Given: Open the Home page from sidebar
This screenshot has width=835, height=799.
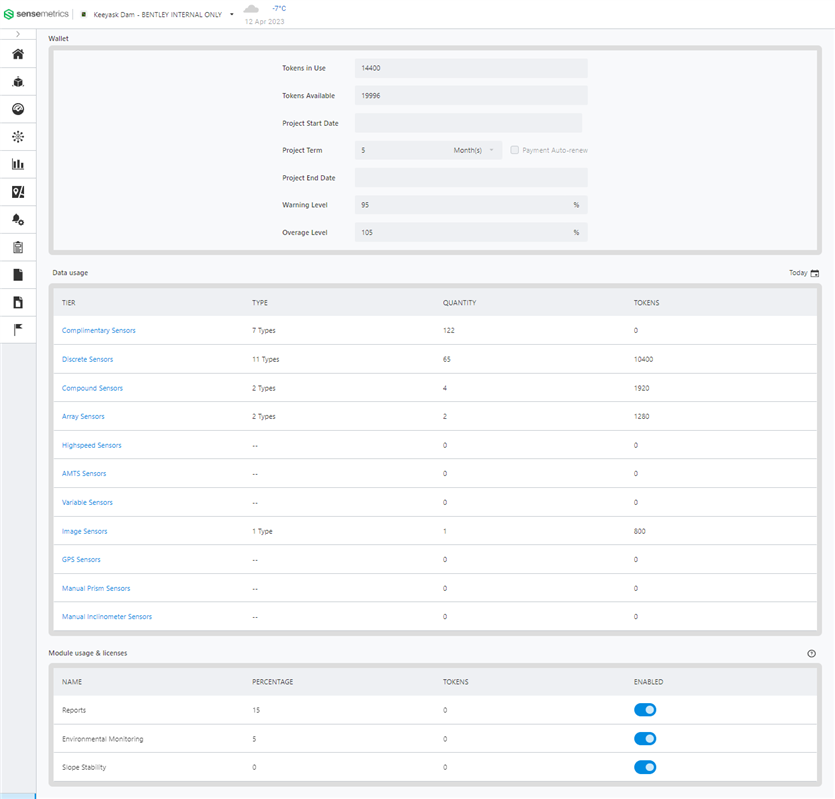Looking at the screenshot, I should pyautogui.click(x=18, y=54).
